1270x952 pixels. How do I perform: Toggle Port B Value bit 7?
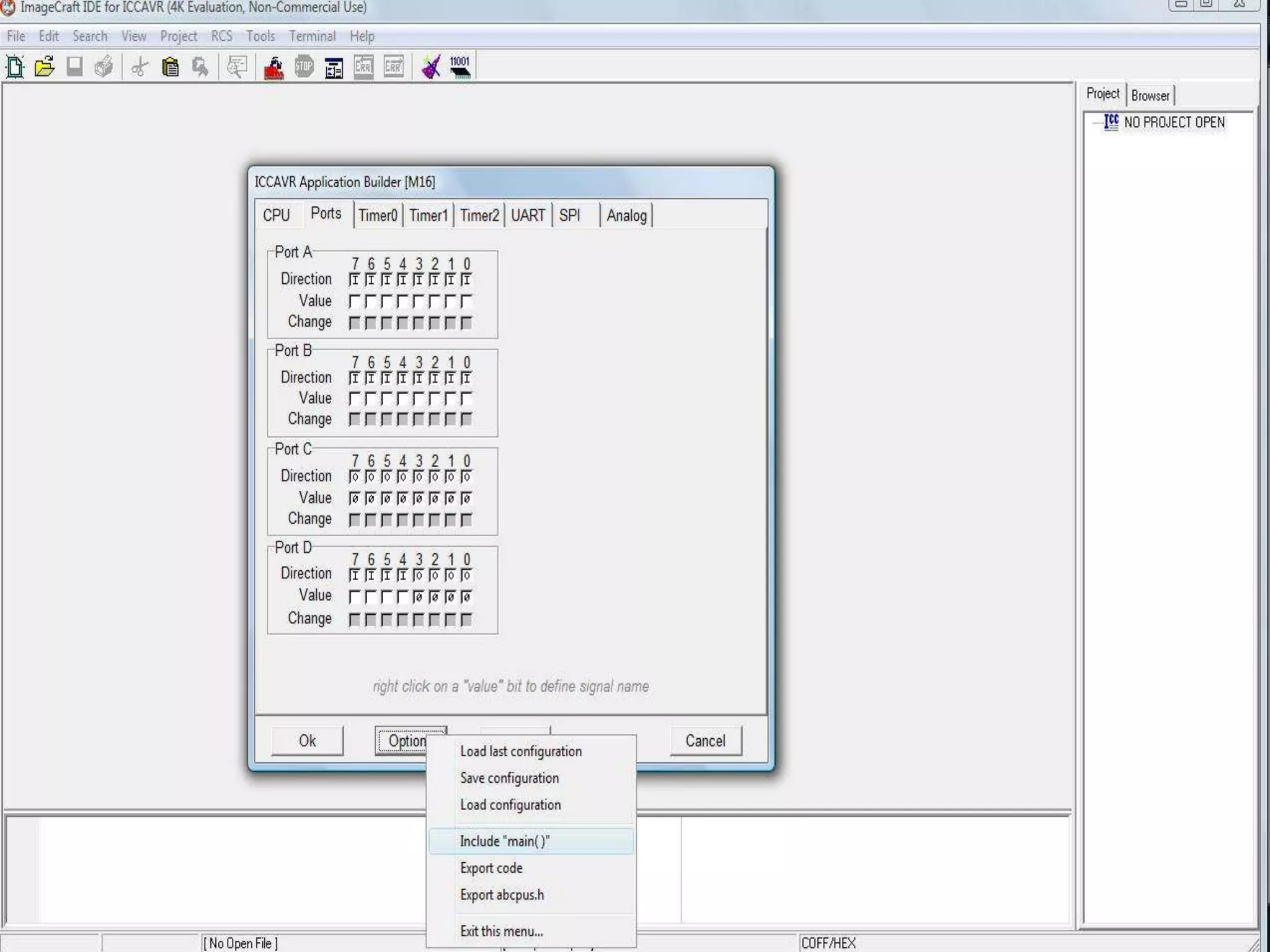(x=354, y=399)
